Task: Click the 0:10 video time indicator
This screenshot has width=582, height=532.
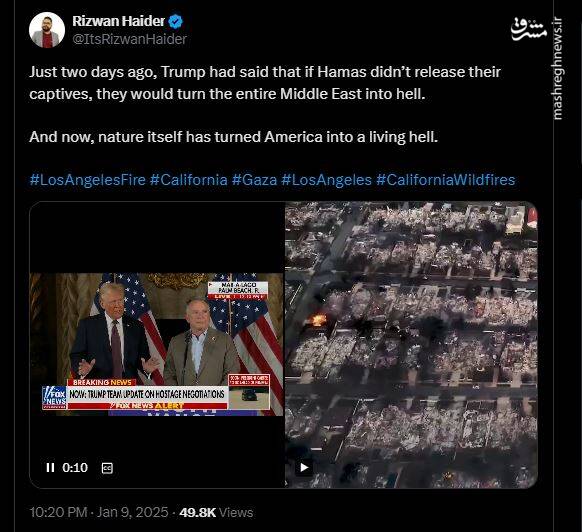Action: tap(75, 467)
